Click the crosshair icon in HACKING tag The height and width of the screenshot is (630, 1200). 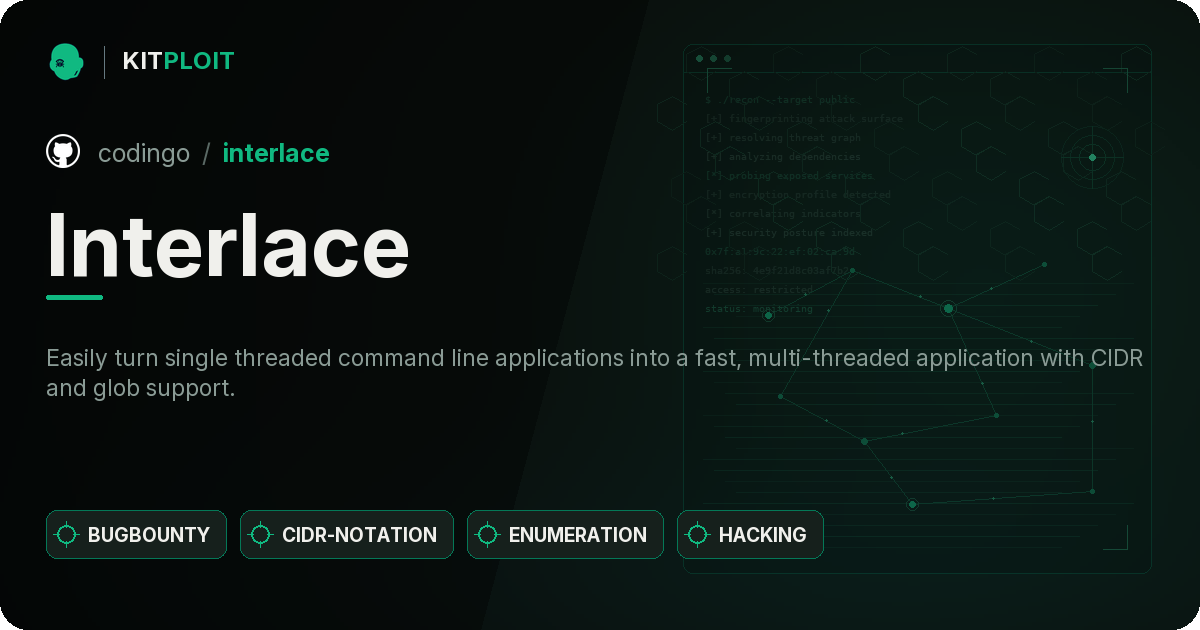(x=698, y=535)
